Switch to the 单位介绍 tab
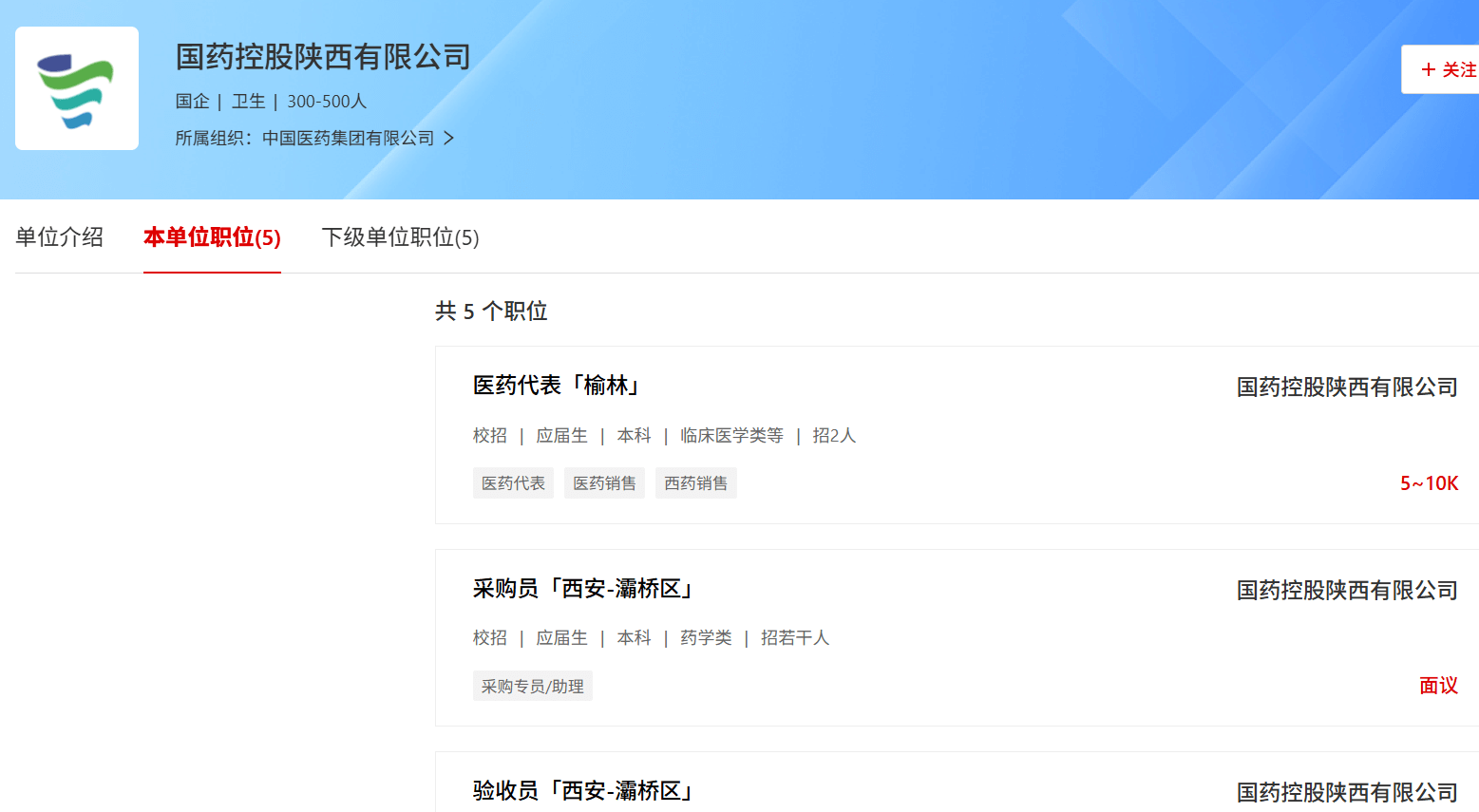Screen dimensions: 1479x812 (59, 237)
